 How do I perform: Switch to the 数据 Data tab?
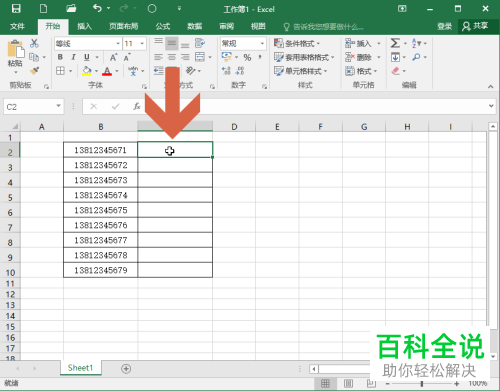coord(195,26)
